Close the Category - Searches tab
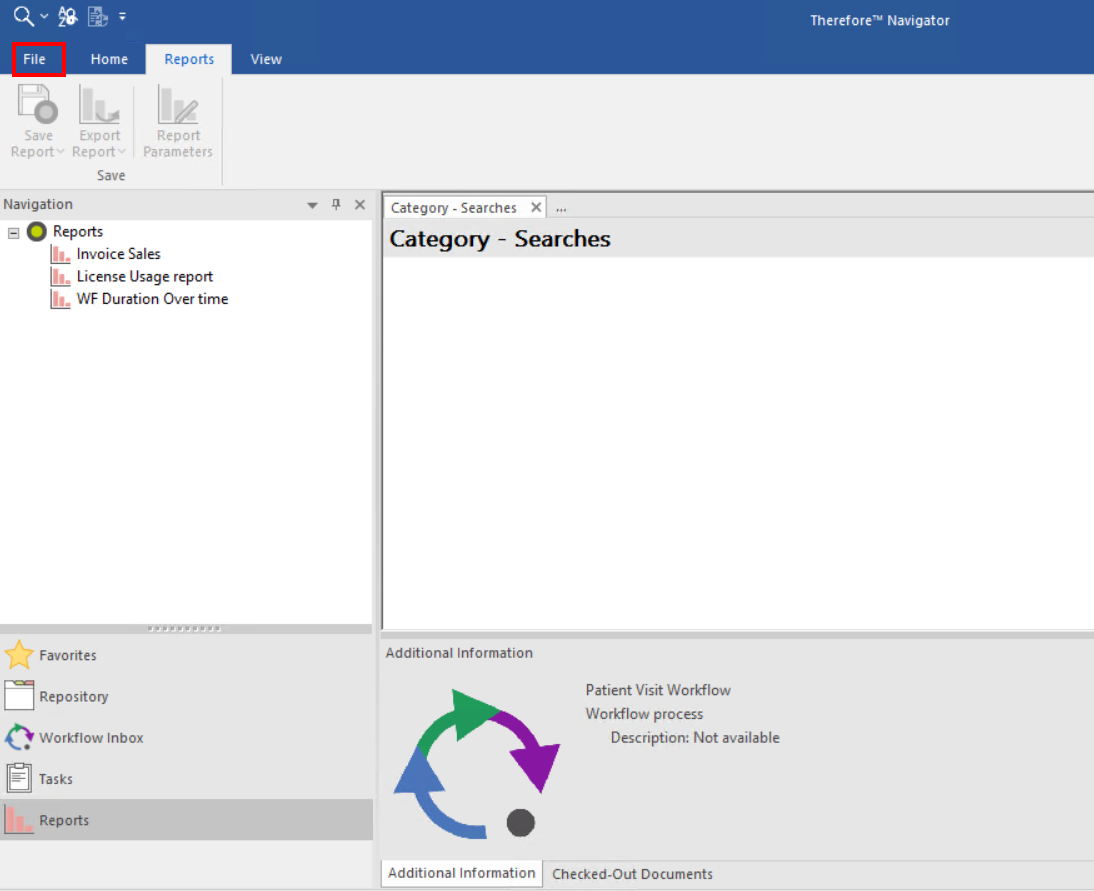This screenshot has width=1094, height=891. click(536, 207)
